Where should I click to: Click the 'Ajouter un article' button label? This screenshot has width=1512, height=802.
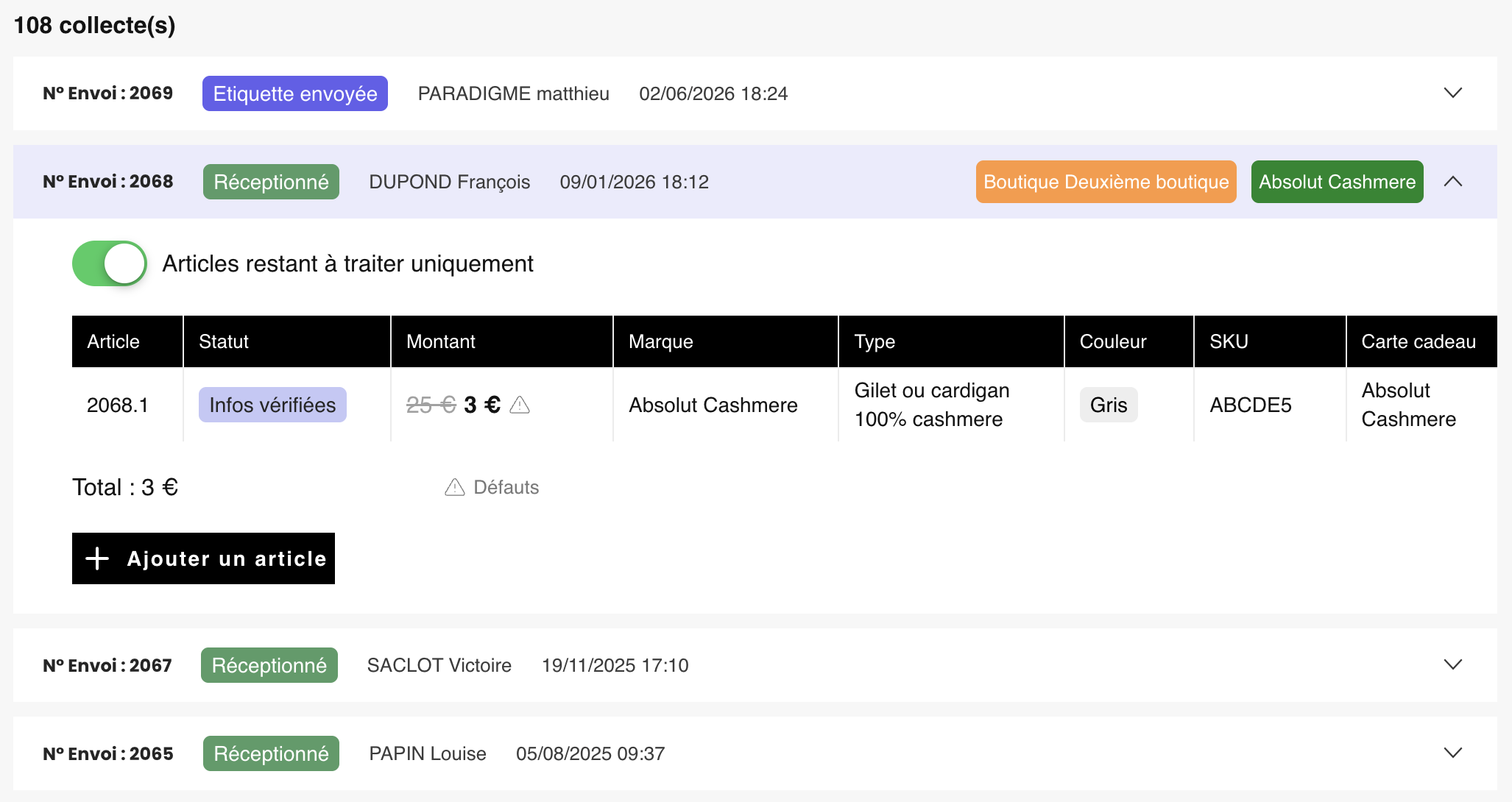[x=227, y=558]
